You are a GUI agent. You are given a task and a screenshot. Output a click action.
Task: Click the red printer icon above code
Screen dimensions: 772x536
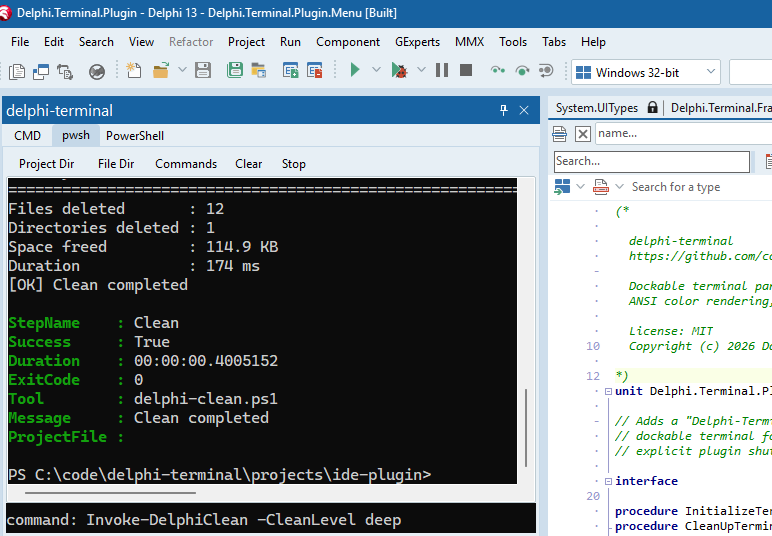pyautogui.click(x=600, y=187)
